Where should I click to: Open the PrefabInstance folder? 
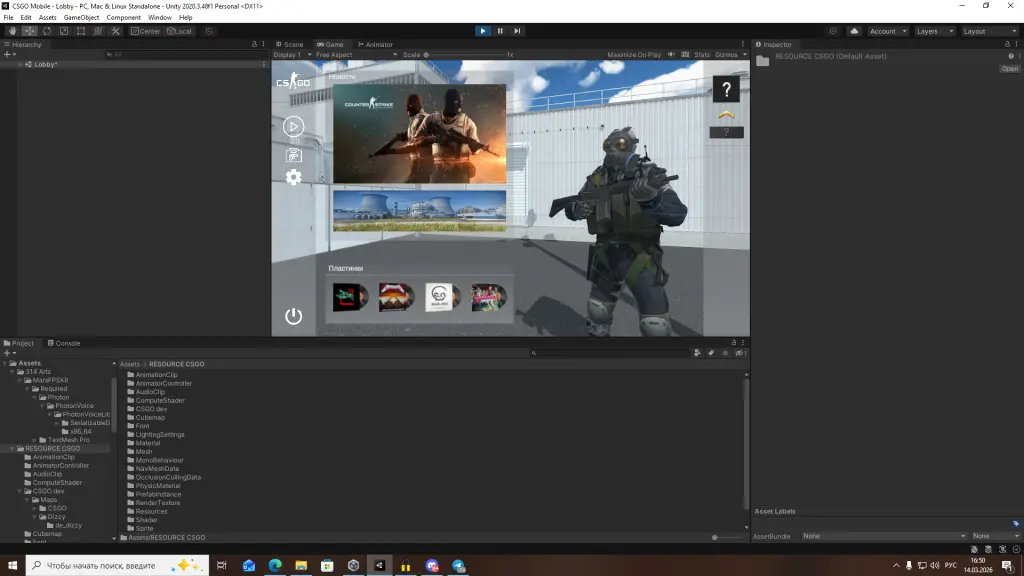pyautogui.click(x=158, y=494)
